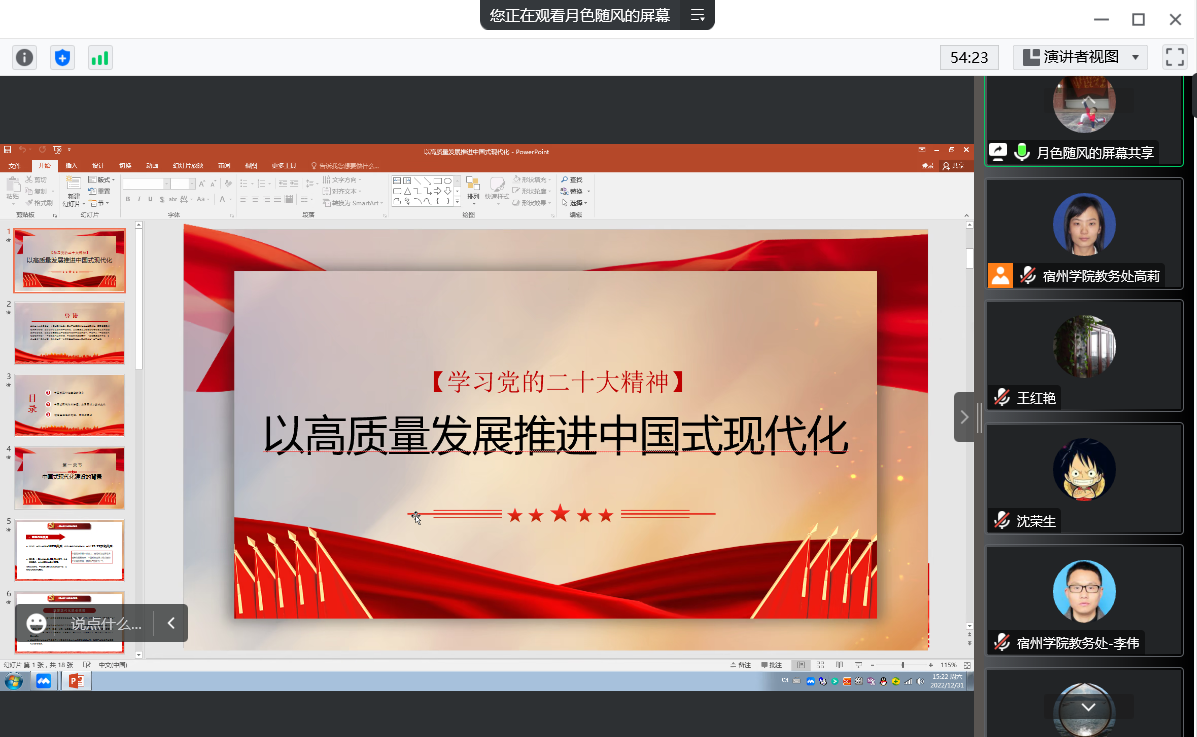Toggle the muted mic icon for 沈荣生
The height and width of the screenshot is (737, 1197).
coord(1001,520)
